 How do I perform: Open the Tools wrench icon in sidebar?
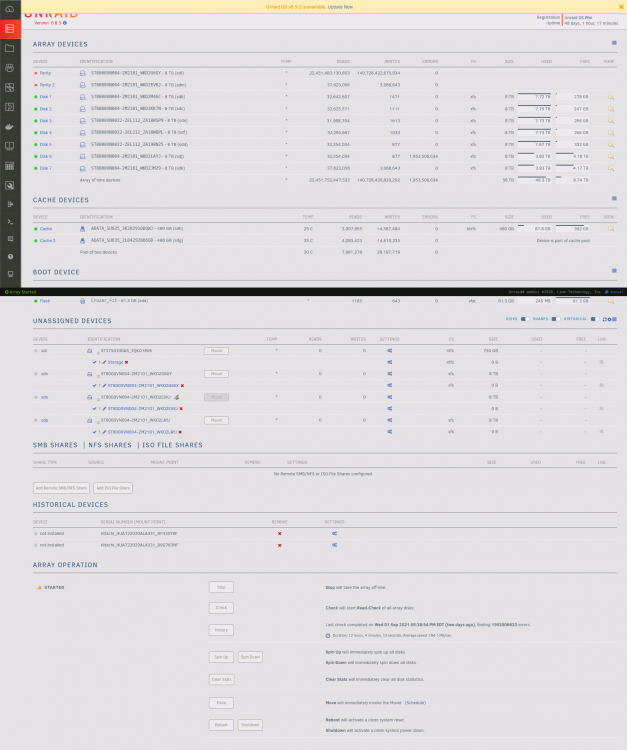click(10, 186)
